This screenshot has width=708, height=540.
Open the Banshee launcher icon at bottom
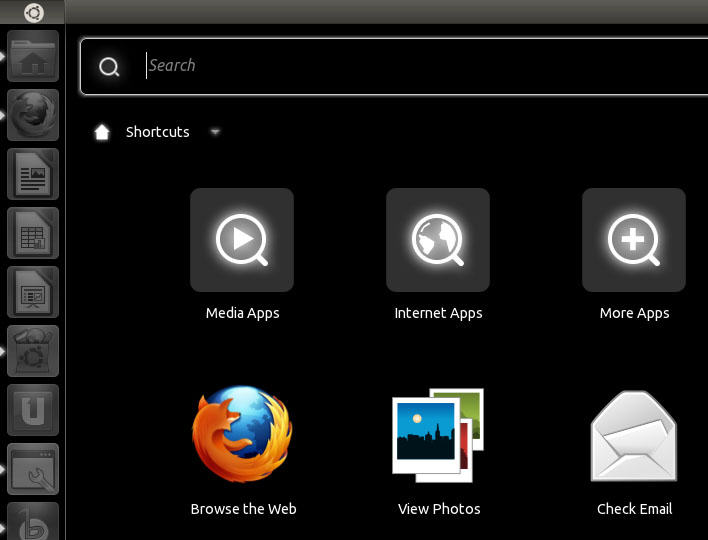(33, 521)
